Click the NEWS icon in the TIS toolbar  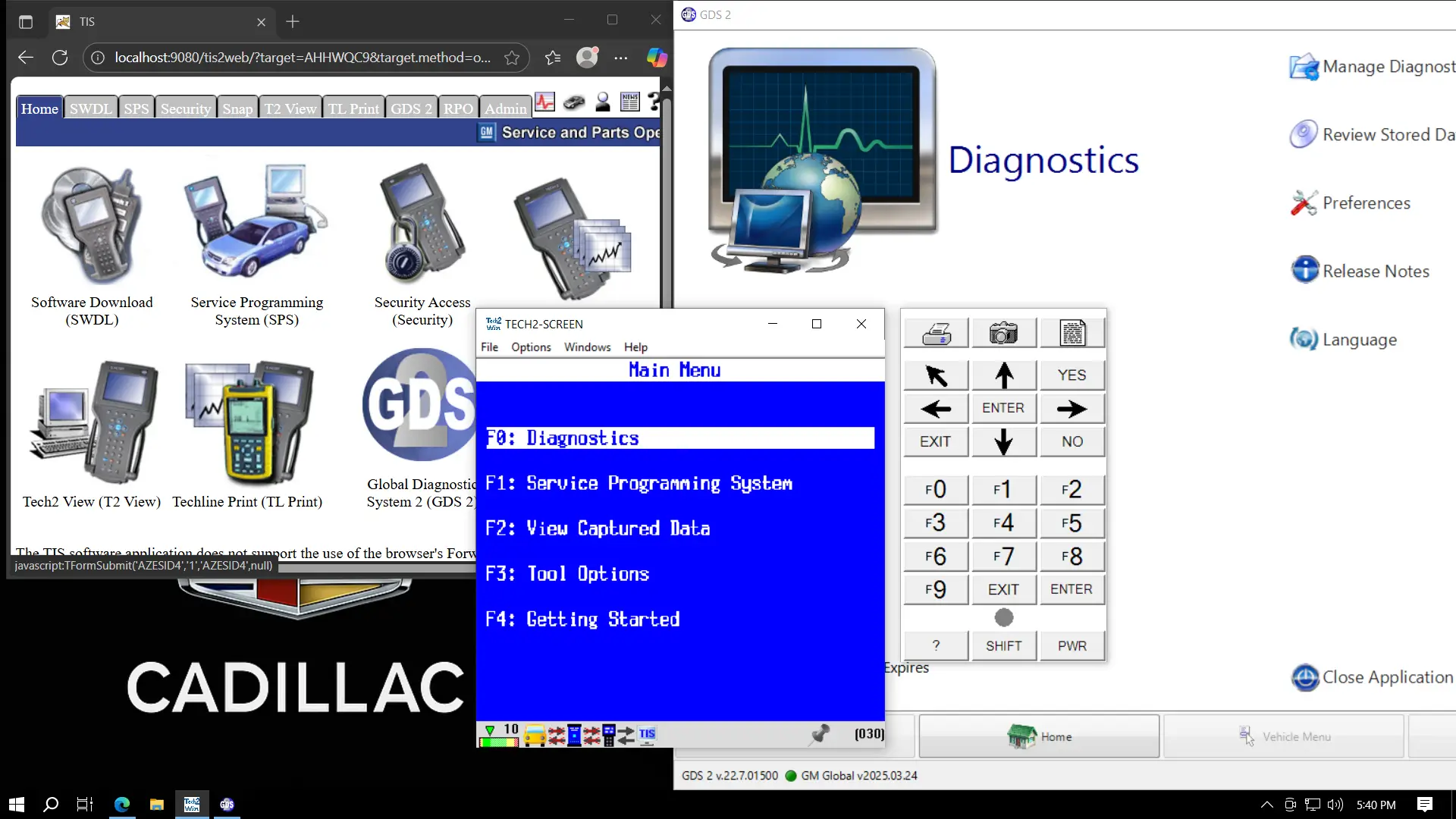click(x=629, y=102)
